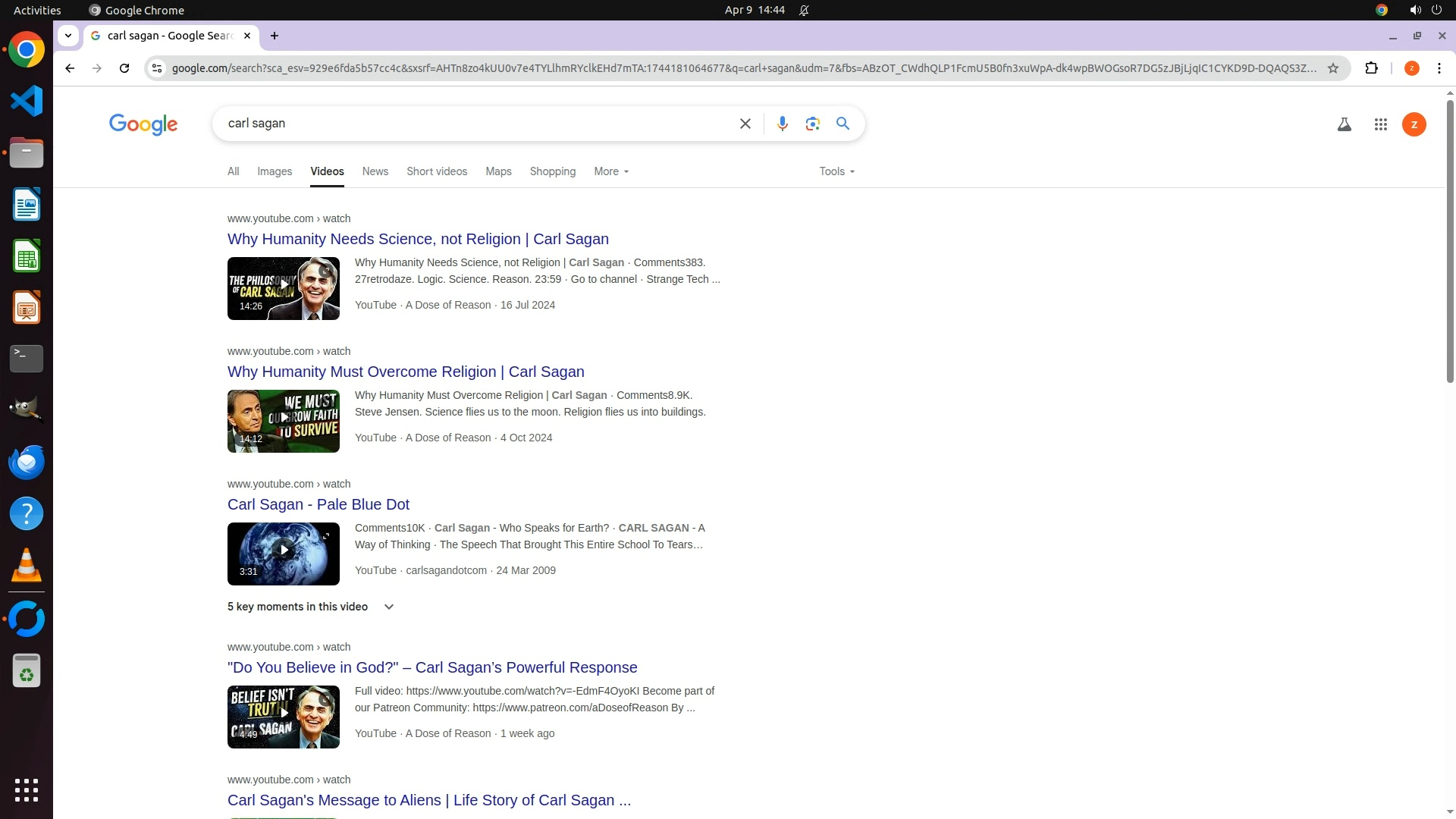Screen dimensions: 1456x819
Task: Reload the current page
Action: (x=124, y=68)
